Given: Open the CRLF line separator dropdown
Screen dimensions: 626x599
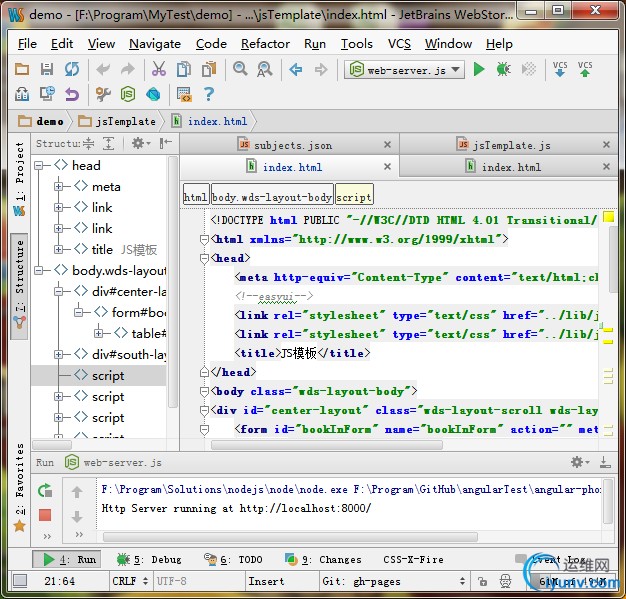Looking at the screenshot, I should [x=130, y=581].
